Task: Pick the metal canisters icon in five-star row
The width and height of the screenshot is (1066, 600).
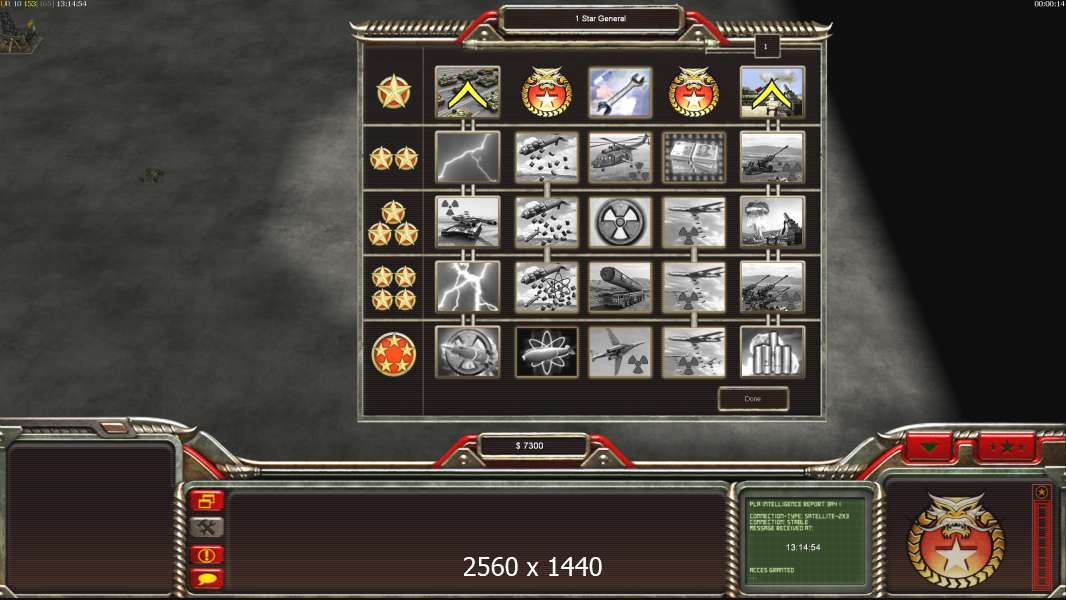Action: (772, 352)
